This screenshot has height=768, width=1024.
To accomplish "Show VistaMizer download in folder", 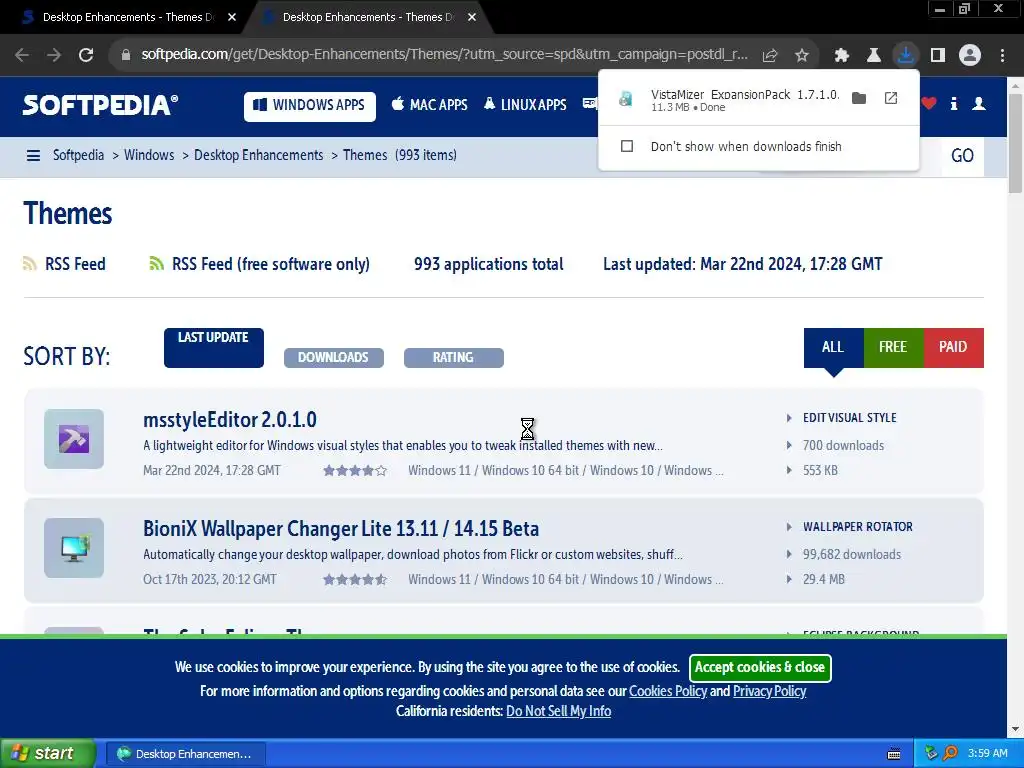I will pyautogui.click(x=859, y=98).
